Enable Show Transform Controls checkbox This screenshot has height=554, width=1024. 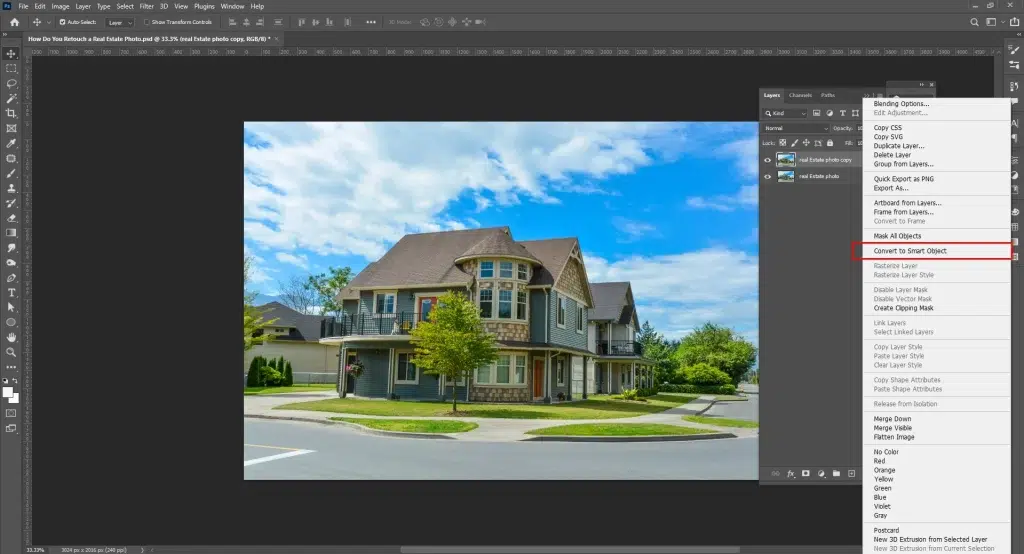[x=147, y=22]
